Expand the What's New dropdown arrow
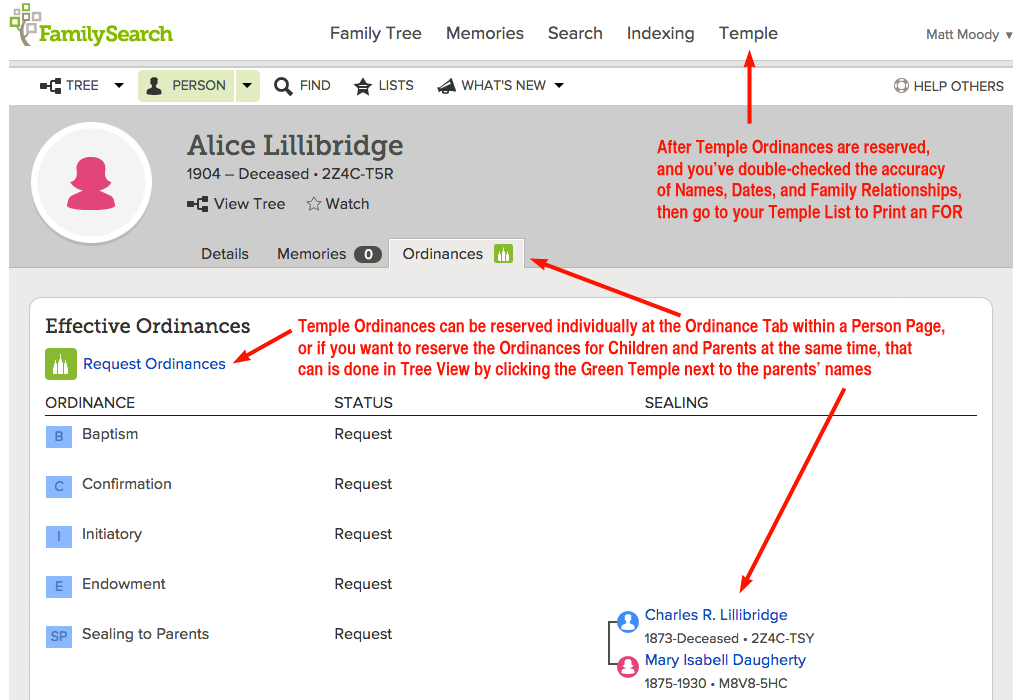This screenshot has height=700, width=1023. [x=559, y=85]
